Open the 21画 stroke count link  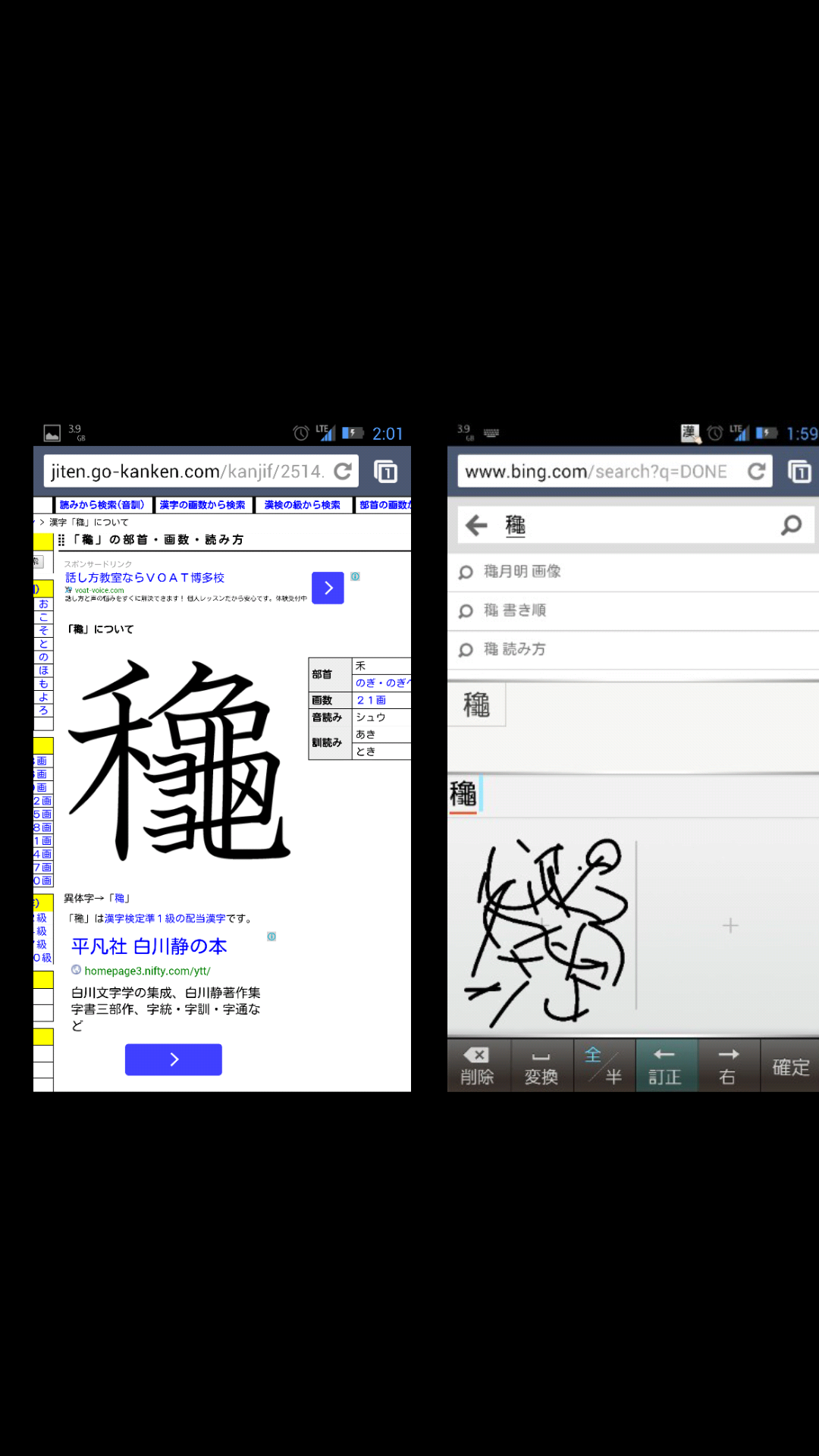371,700
